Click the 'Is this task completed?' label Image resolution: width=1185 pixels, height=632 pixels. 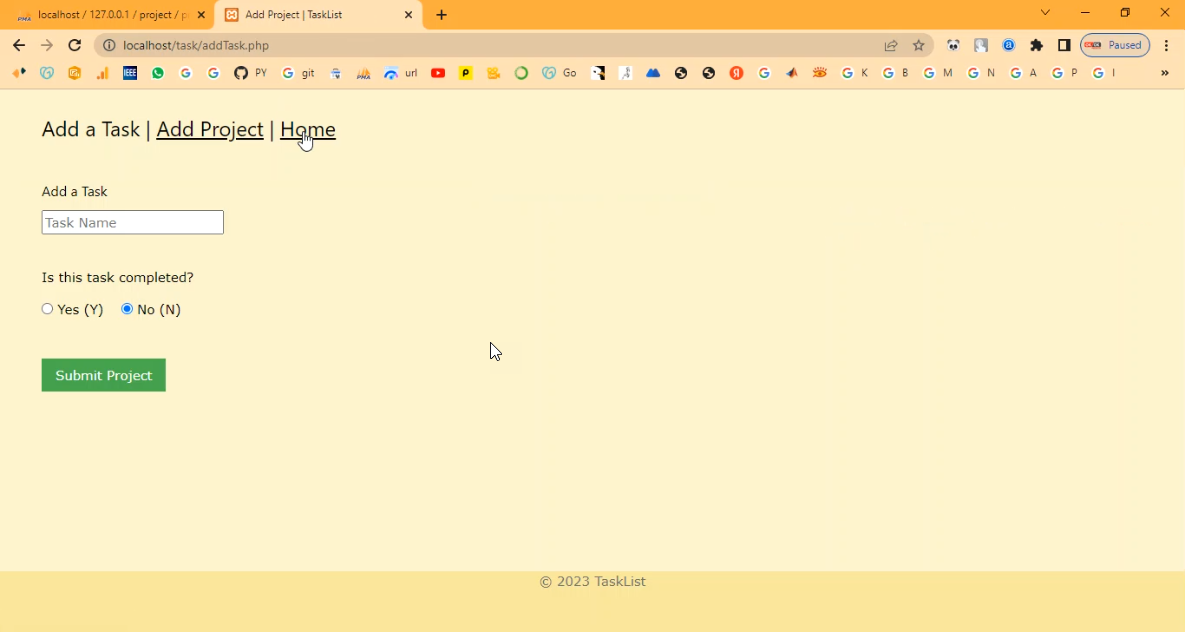pyautogui.click(x=117, y=277)
